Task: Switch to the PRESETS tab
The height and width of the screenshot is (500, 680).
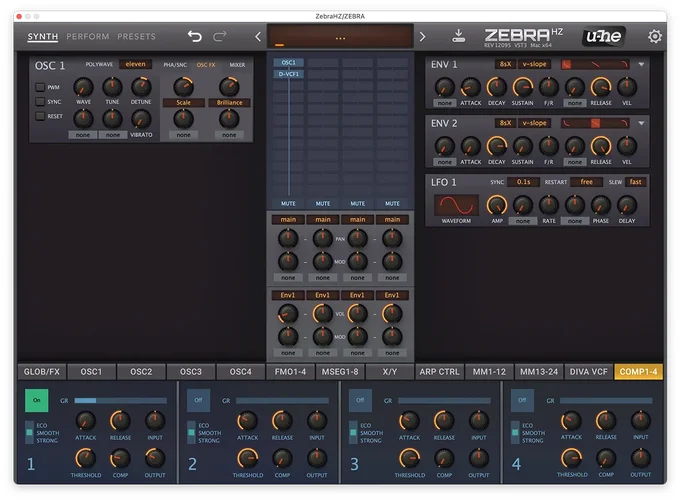Action: tap(137, 37)
